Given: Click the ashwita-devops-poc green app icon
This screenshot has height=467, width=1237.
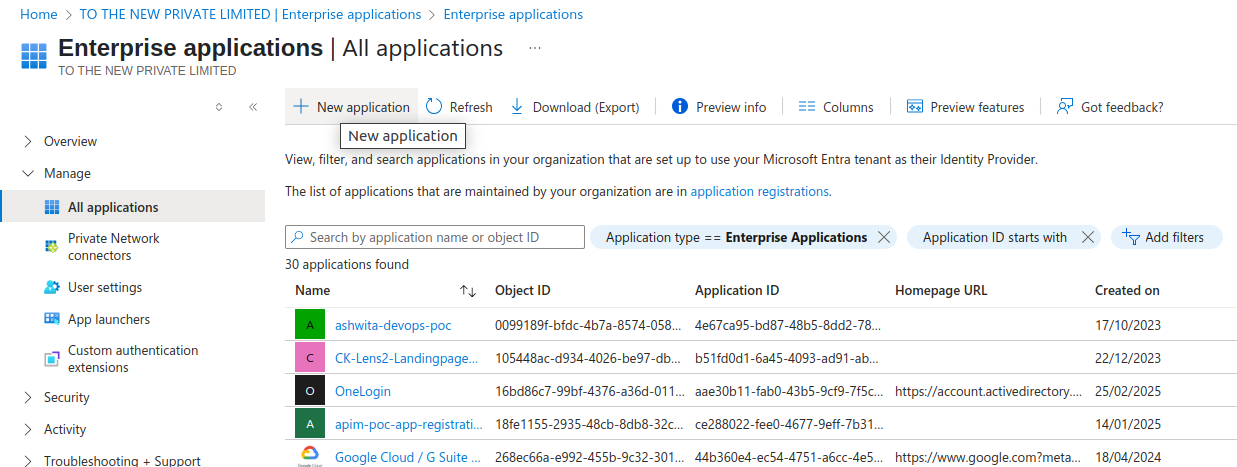Looking at the screenshot, I should [310, 325].
